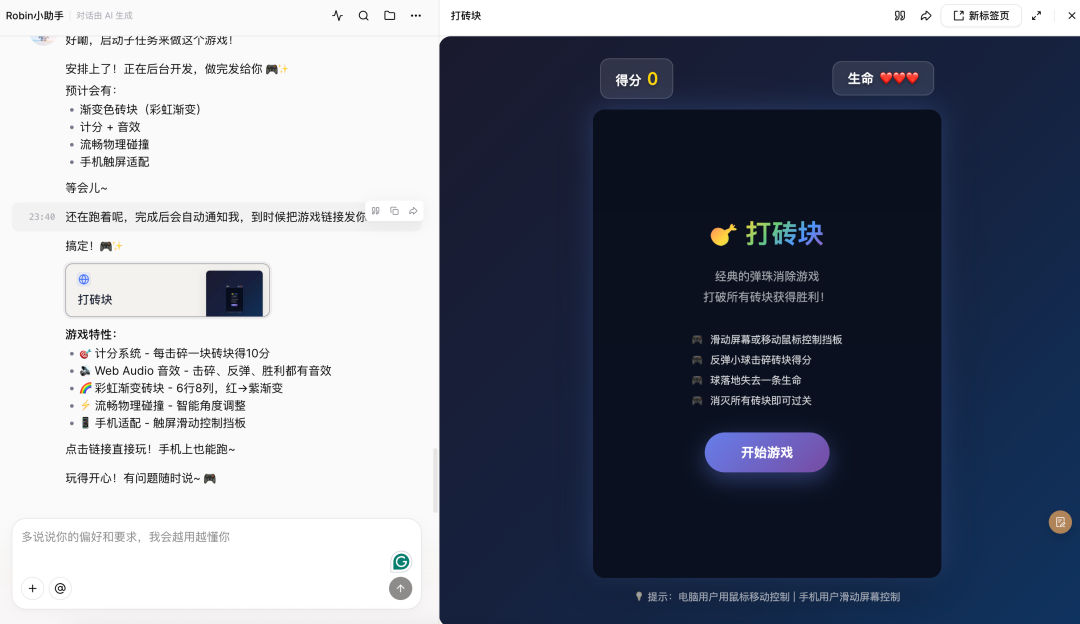Open the 打砖块 link card in the chat
This screenshot has height=624, width=1080.
point(167,290)
